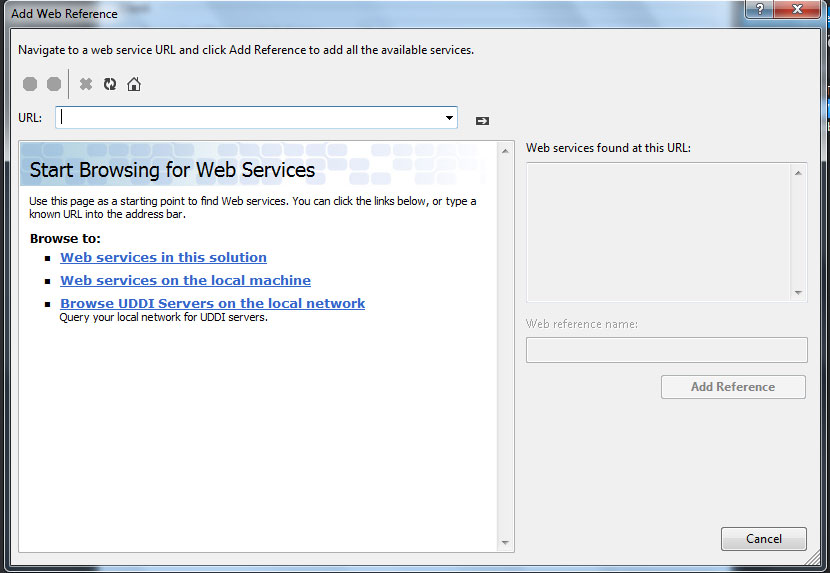Viewport: 830px width, 573px height.
Task: Click the Add Reference button
Action: (733, 387)
